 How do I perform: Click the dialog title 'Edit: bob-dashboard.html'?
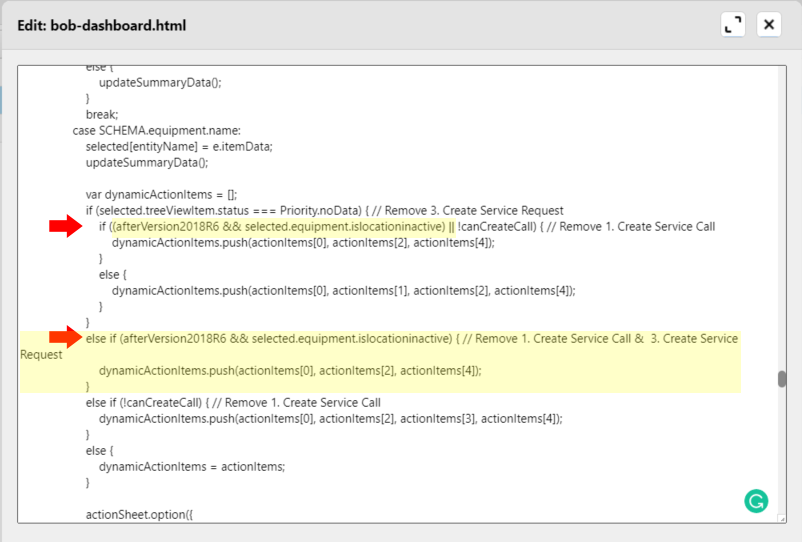[102, 25]
